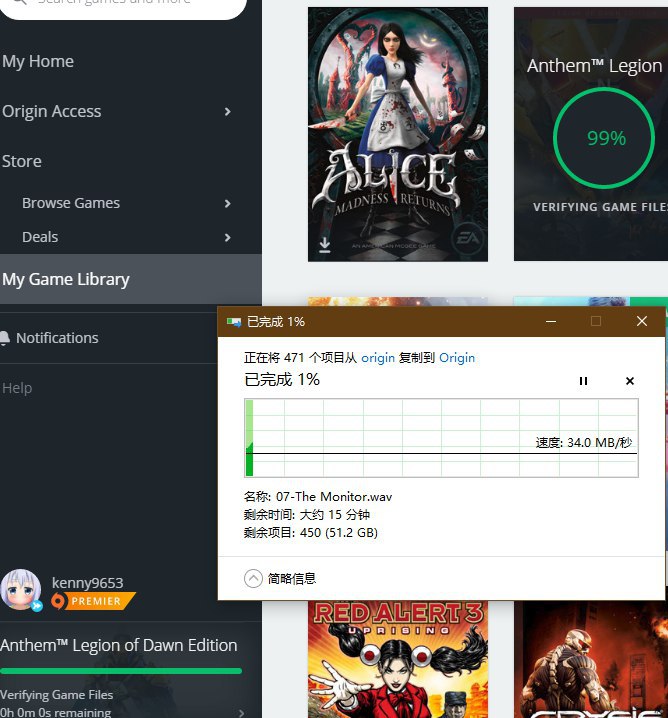Click kenny9653 profile avatar
Screen dimensions: 668x718
click(21, 589)
